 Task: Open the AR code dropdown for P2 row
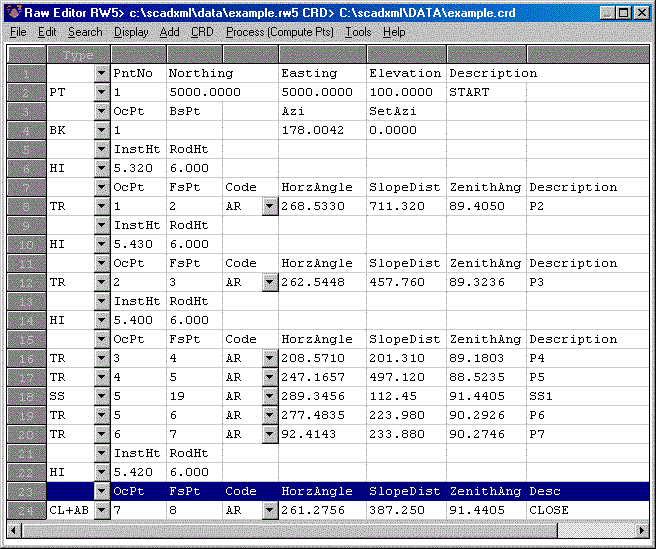pyautogui.click(x=269, y=206)
